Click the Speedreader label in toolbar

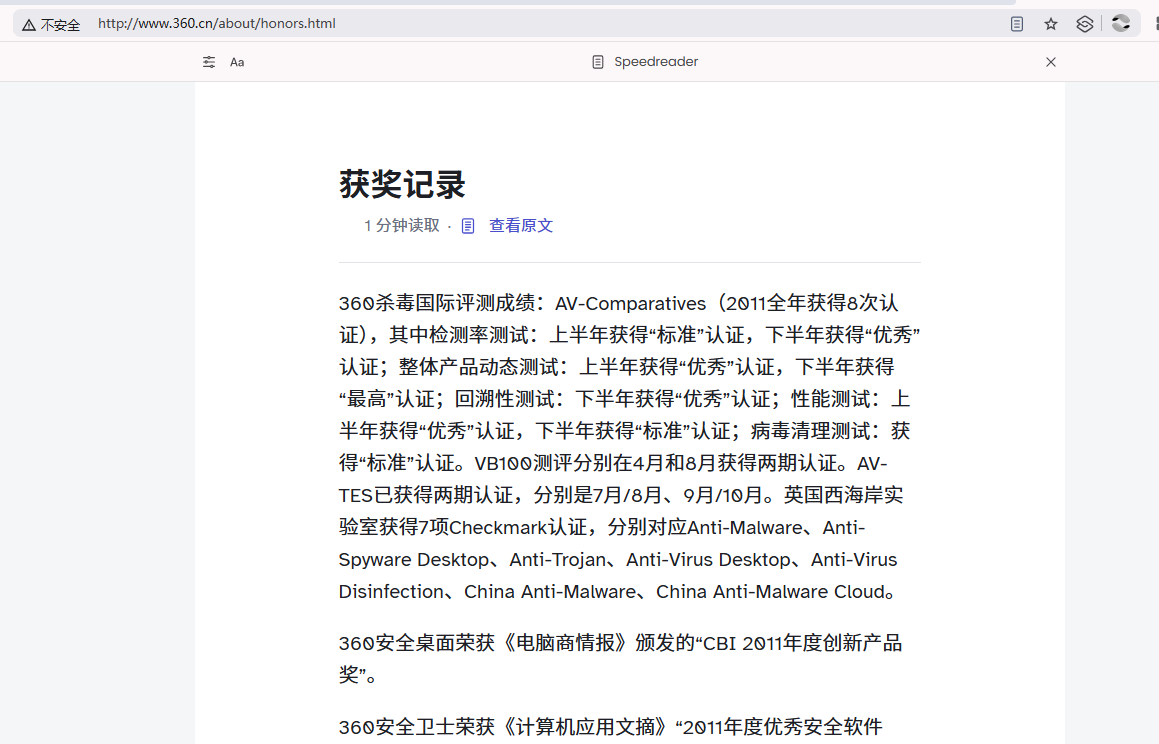(656, 62)
